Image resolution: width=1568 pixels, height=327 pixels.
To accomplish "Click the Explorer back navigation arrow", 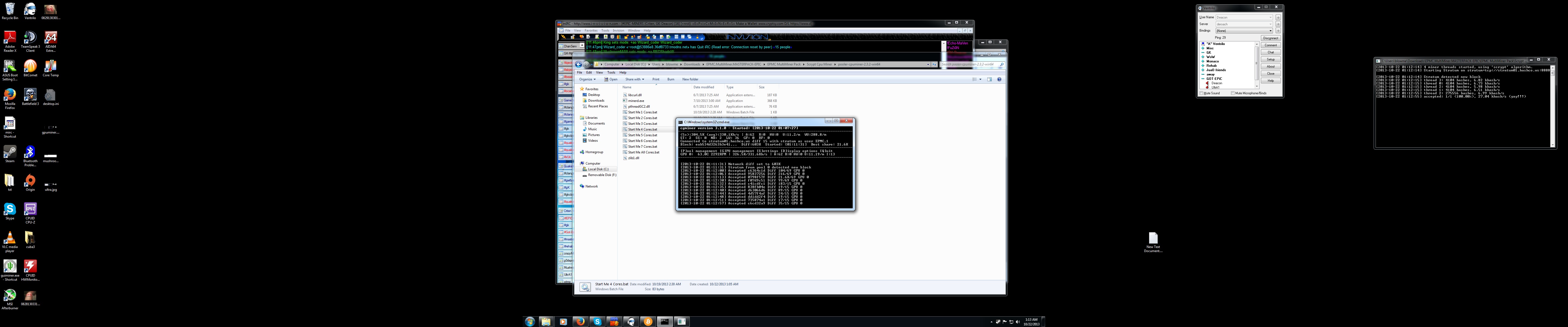I will tap(578, 64).
